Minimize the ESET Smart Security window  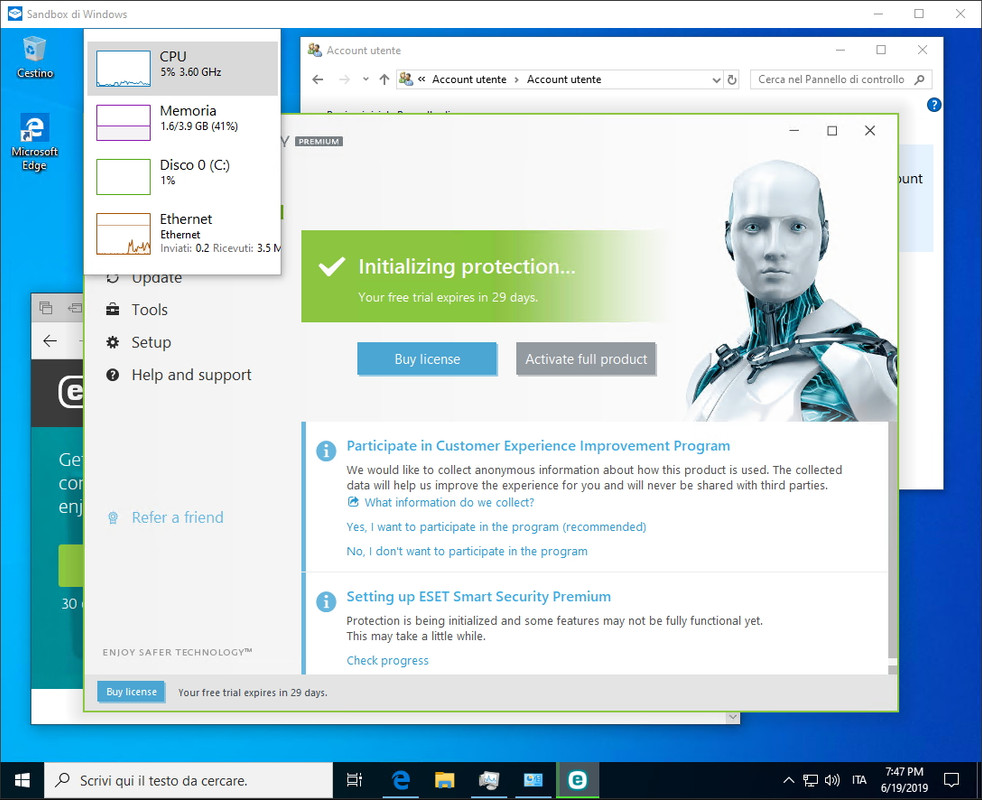pyautogui.click(x=794, y=130)
